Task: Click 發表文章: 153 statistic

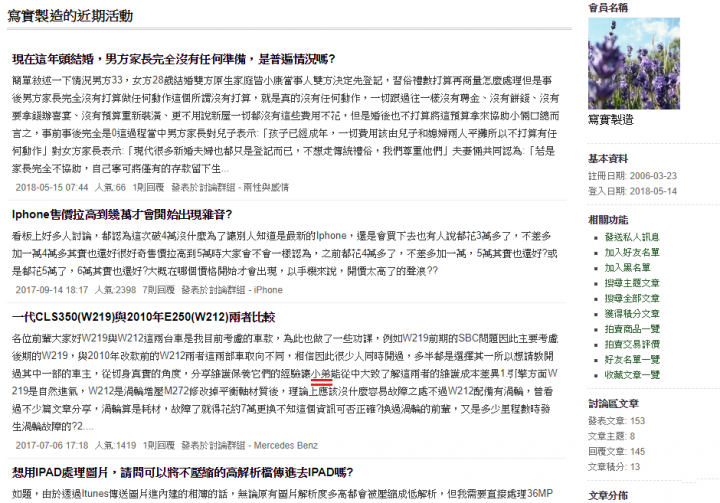Action: [x=616, y=421]
